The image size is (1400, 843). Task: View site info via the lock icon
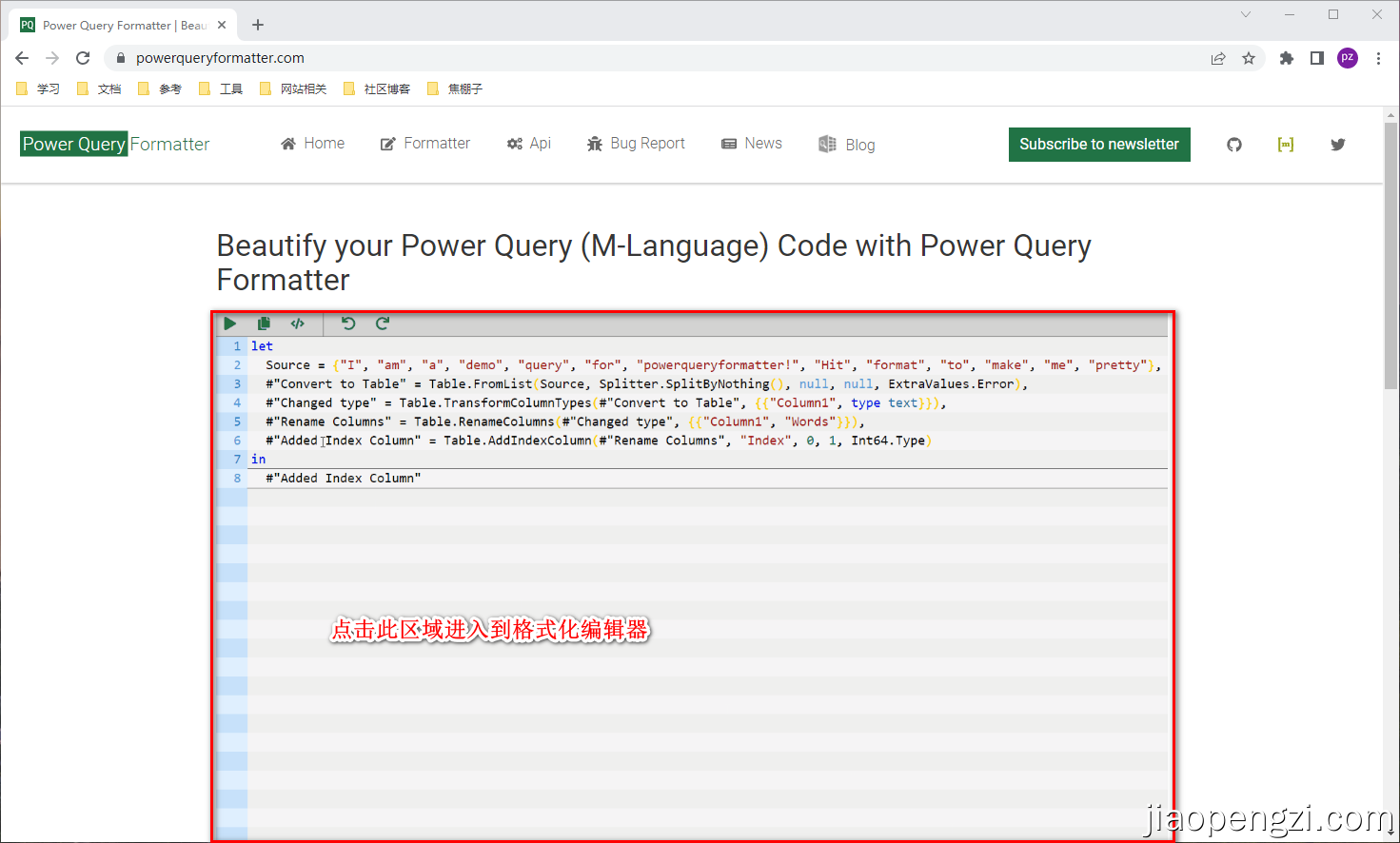(121, 58)
